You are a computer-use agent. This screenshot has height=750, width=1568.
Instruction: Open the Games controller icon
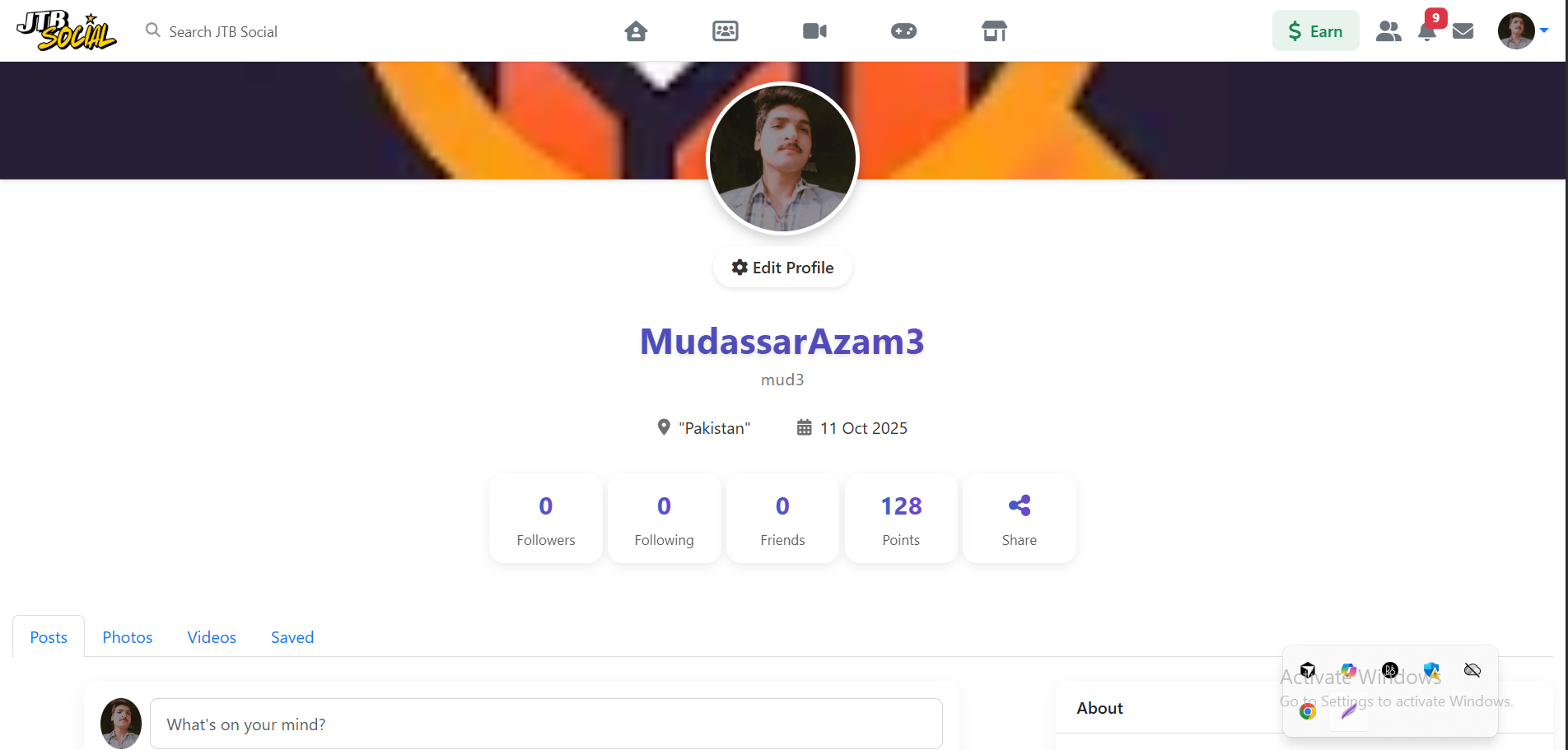coord(903,31)
